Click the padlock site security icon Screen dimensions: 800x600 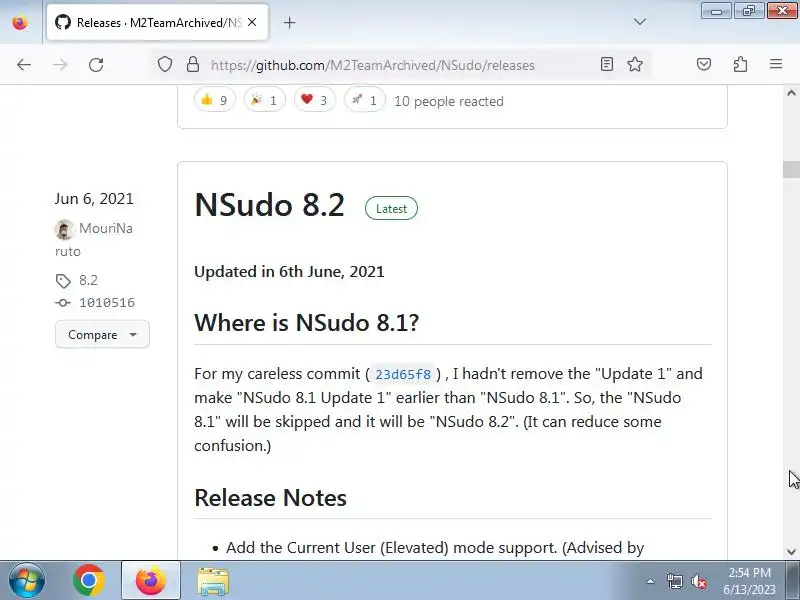pos(193,65)
